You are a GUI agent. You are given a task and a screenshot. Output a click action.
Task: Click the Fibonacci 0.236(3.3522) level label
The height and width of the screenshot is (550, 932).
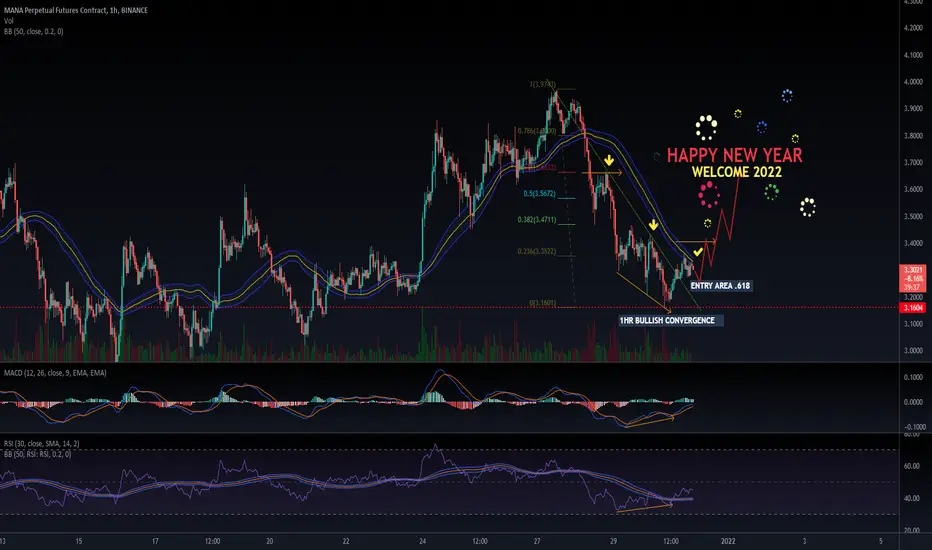tap(537, 252)
